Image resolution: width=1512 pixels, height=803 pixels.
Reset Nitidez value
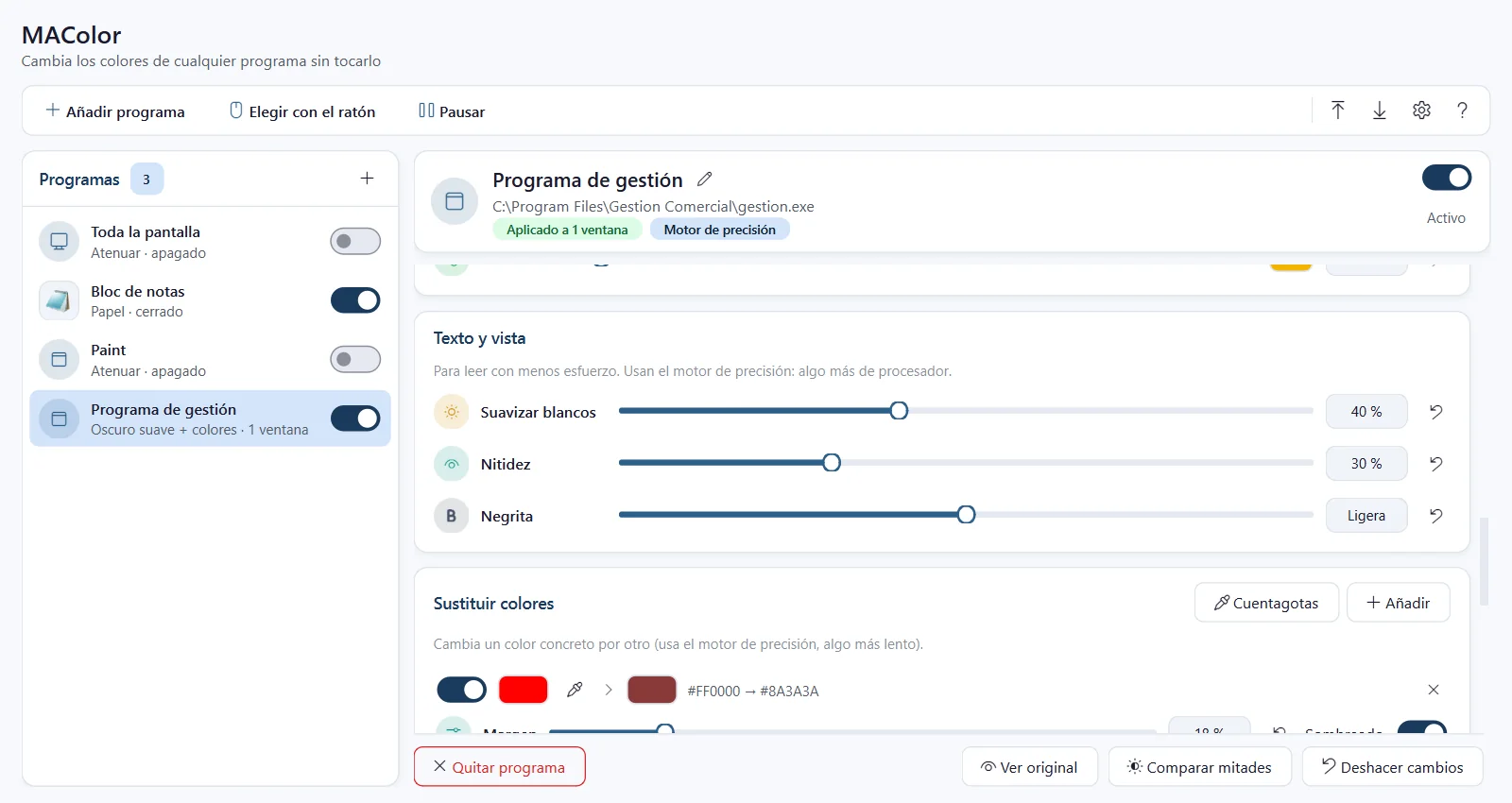(1435, 464)
